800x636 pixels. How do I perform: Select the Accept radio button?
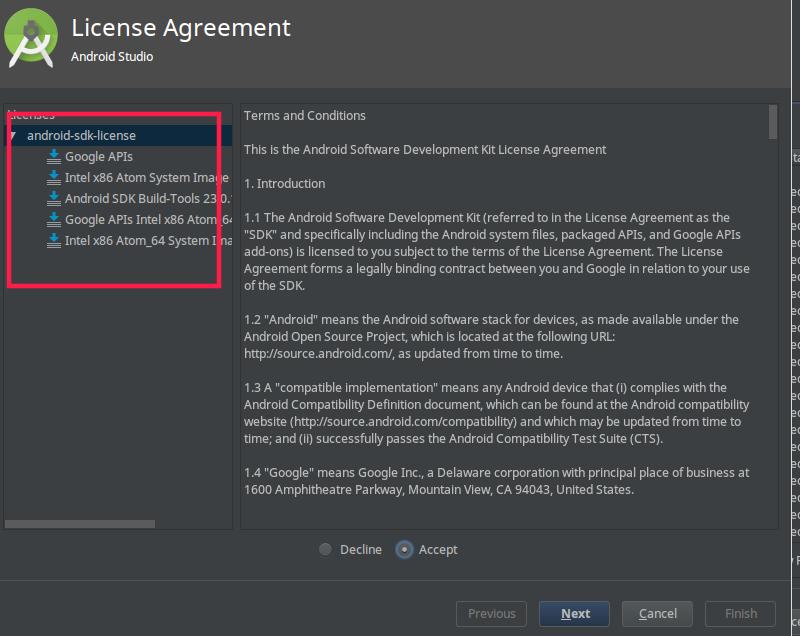coord(404,550)
